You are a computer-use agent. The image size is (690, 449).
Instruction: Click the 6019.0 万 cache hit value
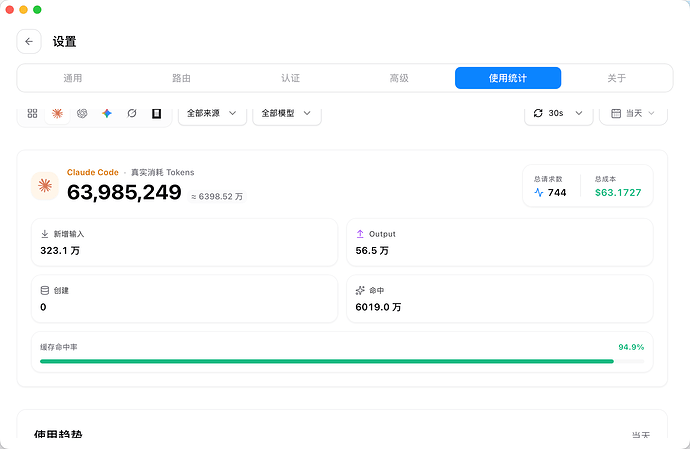pyautogui.click(x=378, y=307)
